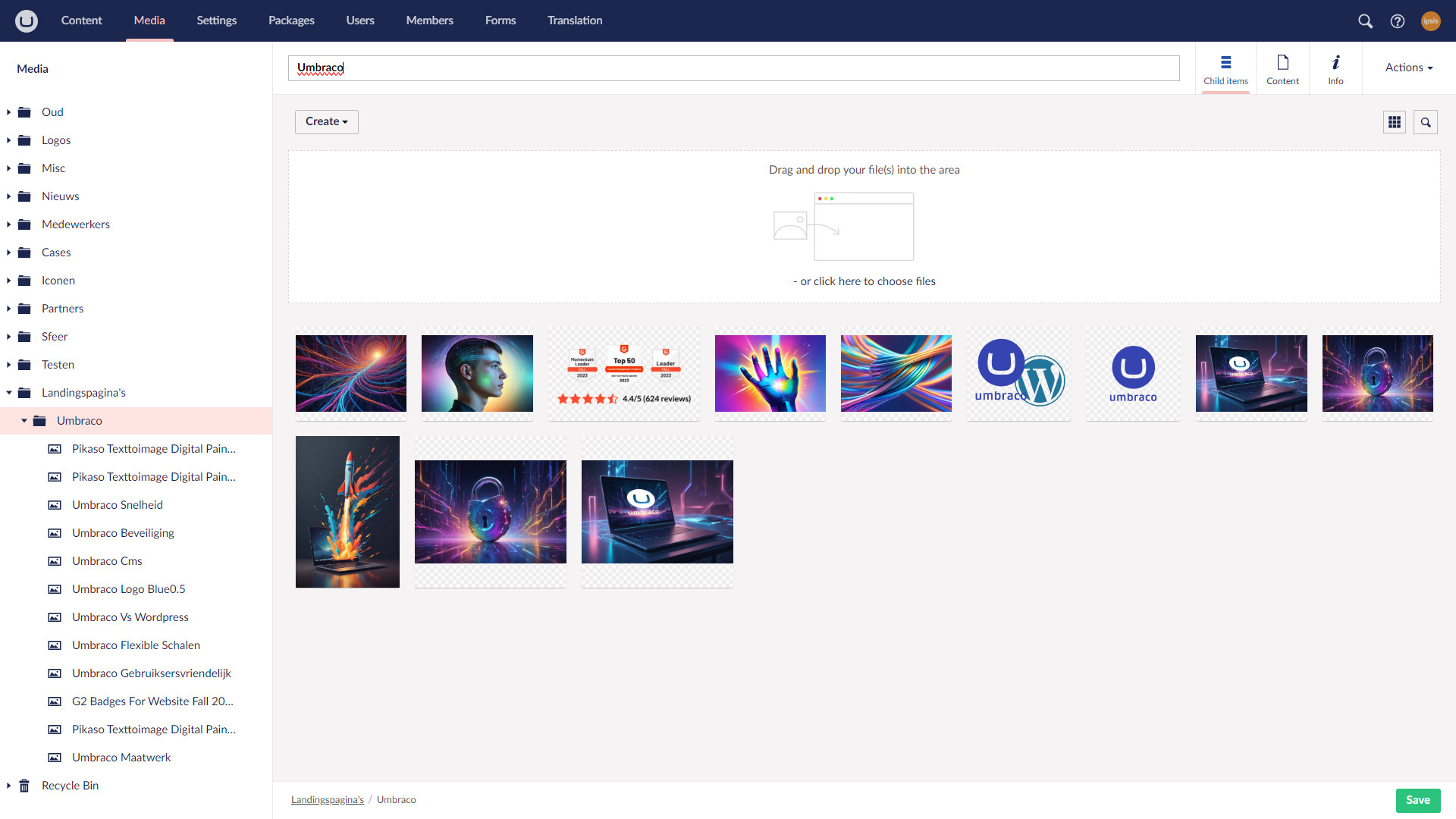Open the Actions dropdown menu
This screenshot has height=819, width=1456.
tap(1408, 67)
